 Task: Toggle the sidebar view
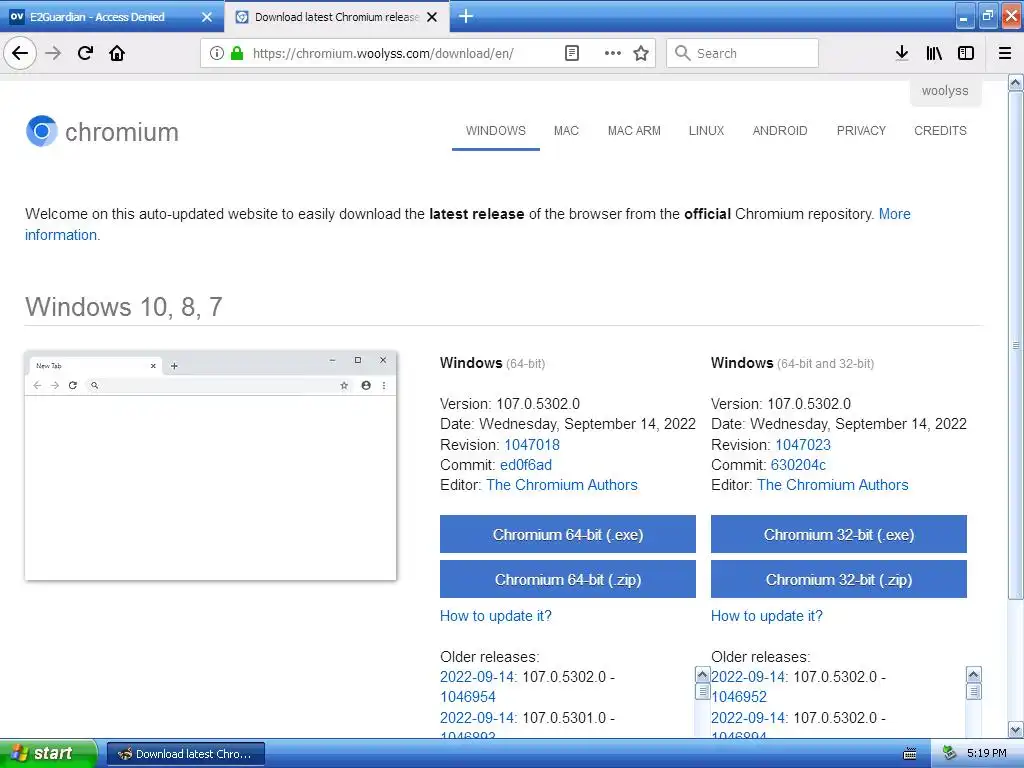pyautogui.click(x=966, y=53)
